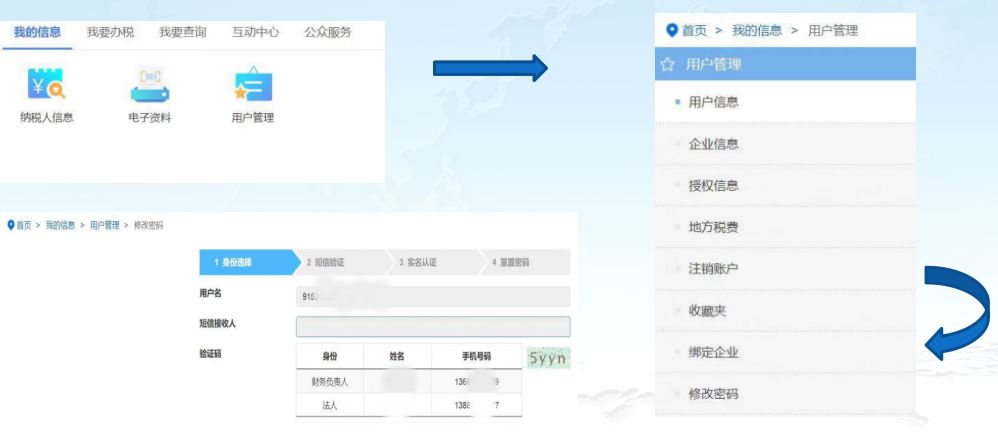Click 我的信息 in the 修改密码 breadcrumb

60,225
